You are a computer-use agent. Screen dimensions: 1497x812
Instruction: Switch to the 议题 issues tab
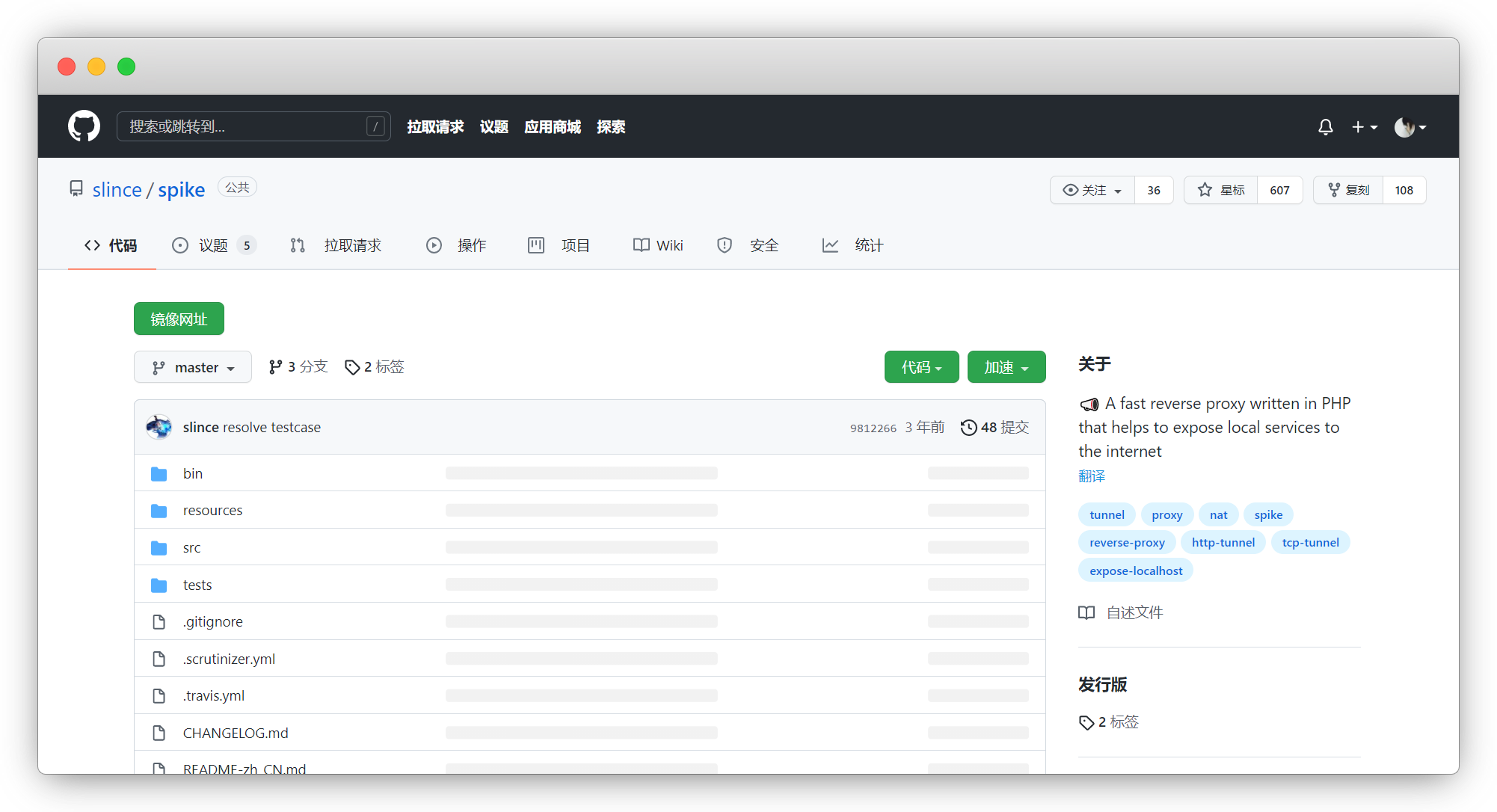point(213,246)
